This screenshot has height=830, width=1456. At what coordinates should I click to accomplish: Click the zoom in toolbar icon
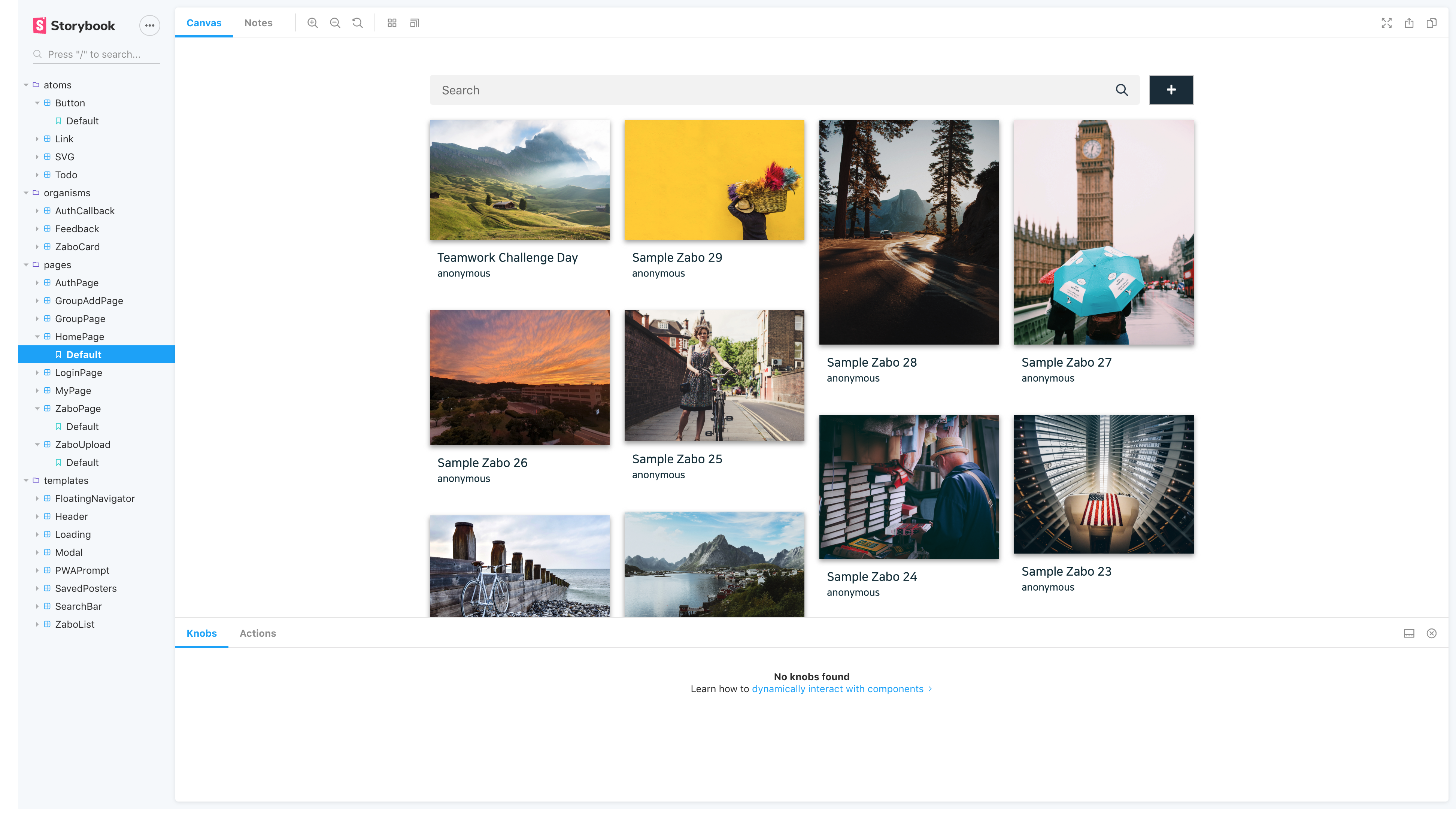click(x=312, y=23)
